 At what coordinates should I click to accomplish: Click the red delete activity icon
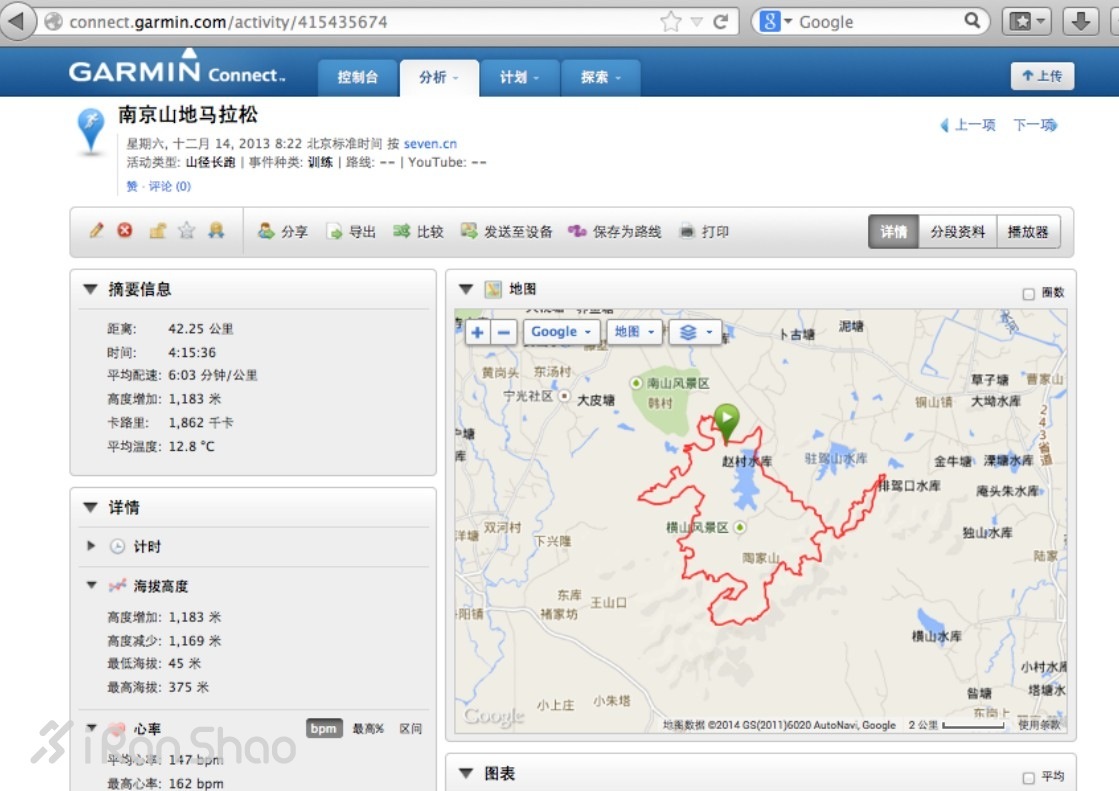point(125,231)
